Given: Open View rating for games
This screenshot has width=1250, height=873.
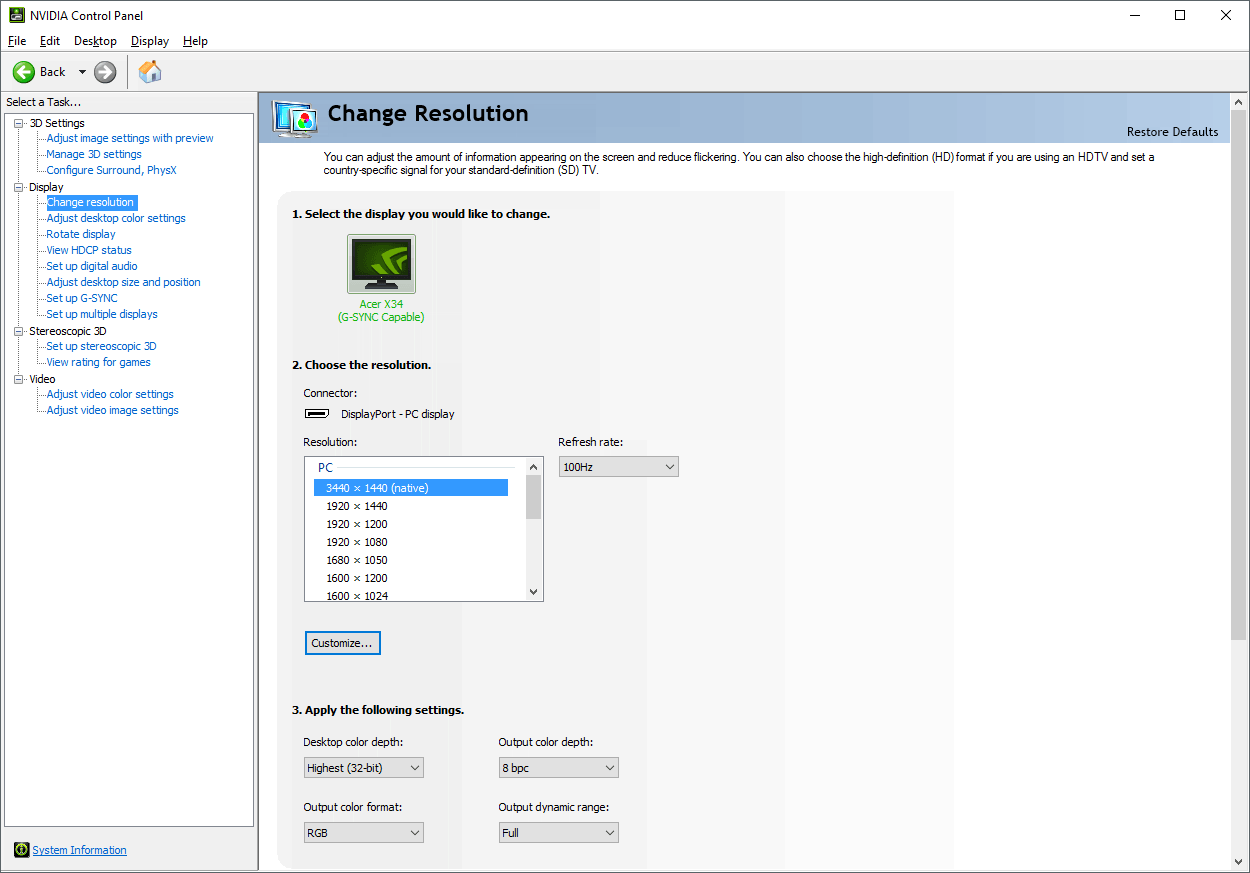Looking at the screenshot, I should pyautogui.click(x=98, y=362).
